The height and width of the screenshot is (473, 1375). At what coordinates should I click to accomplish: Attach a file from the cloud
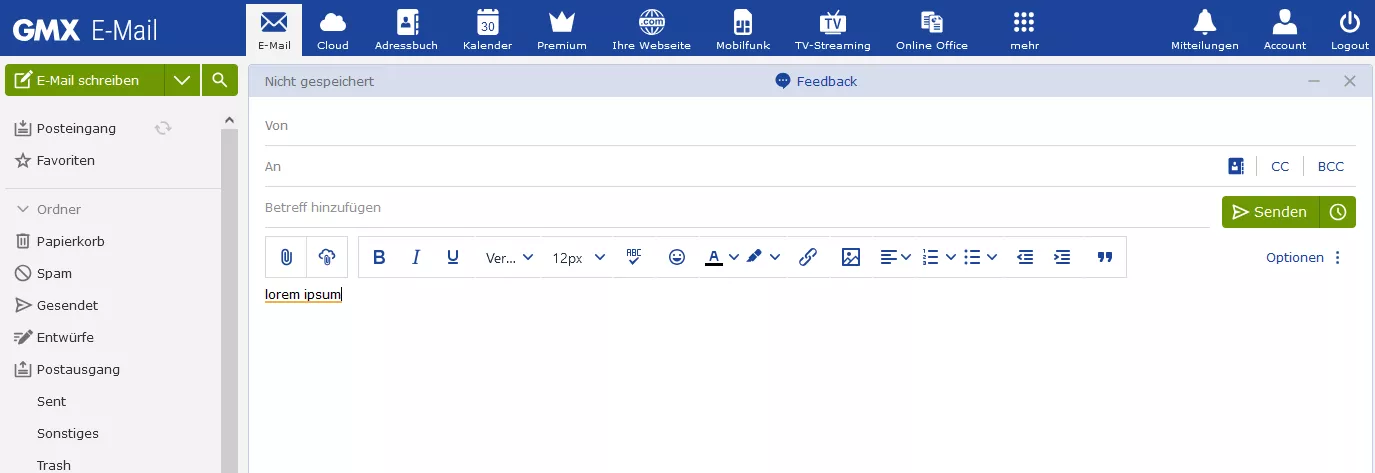[327, 257]
